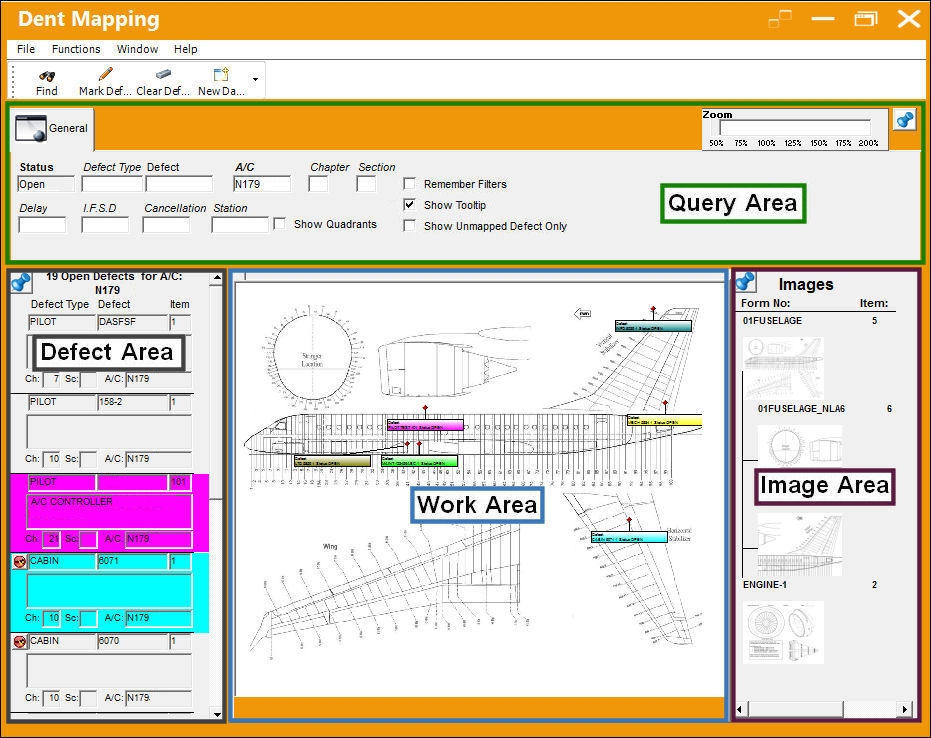Image resolution: width=931 pixels, height=738 pixels.
Task: Click the Cancellation filter field
Action: [x=166, y=225]
